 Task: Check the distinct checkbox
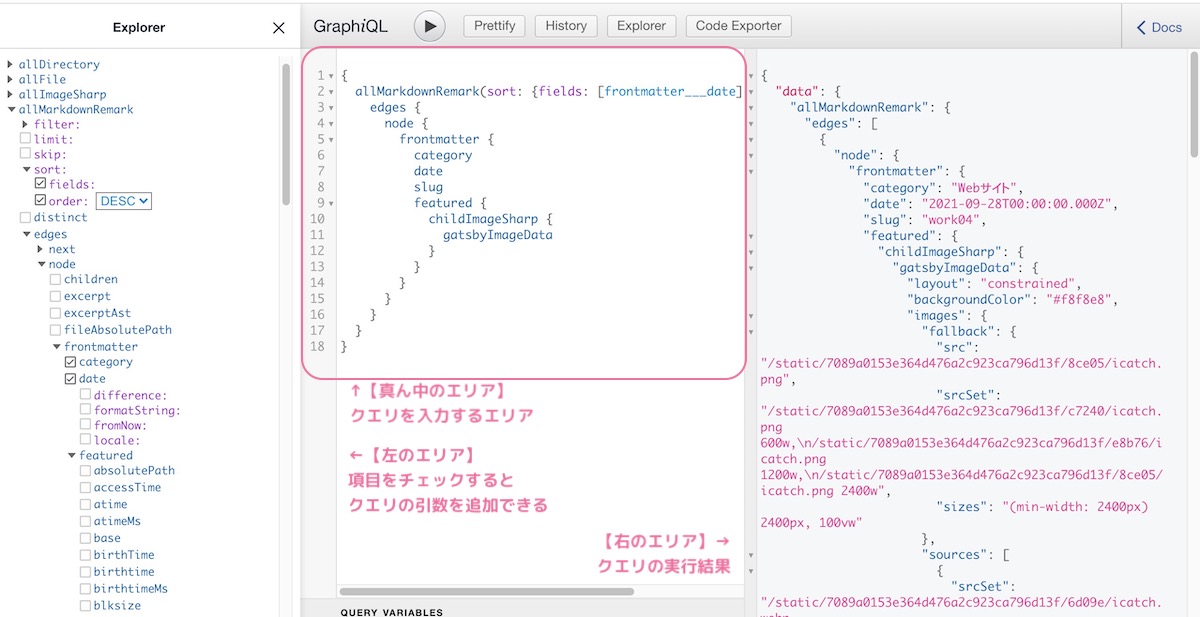[x=25, y=217]
